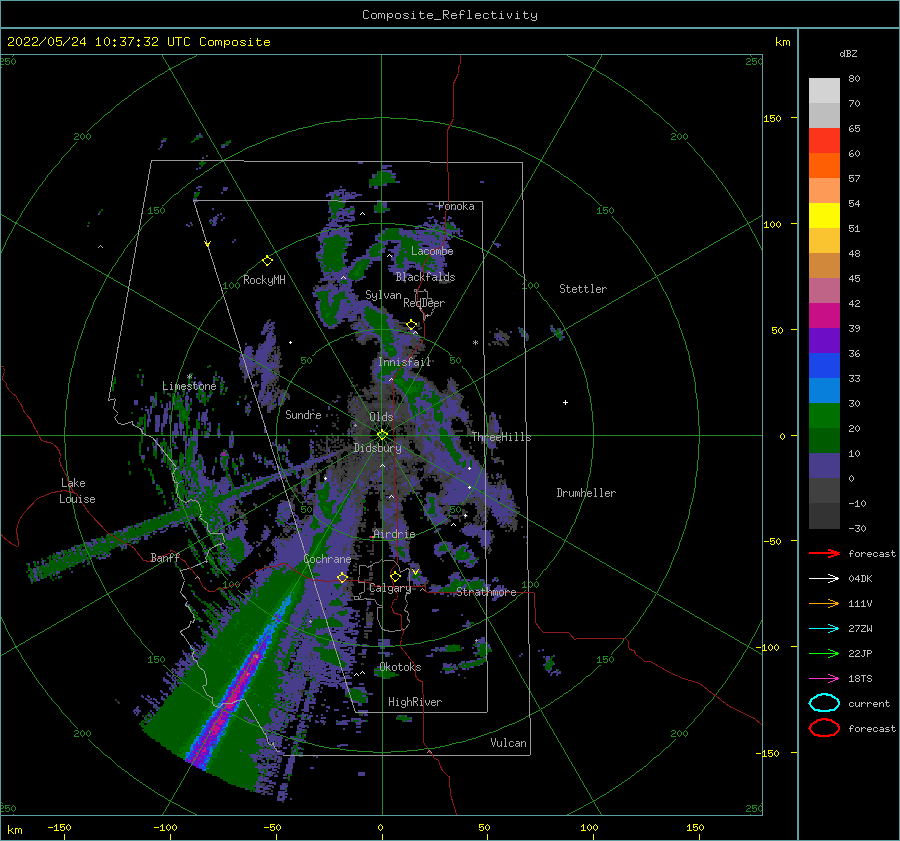Click the yellow diamond marker above Calgary
This screenshot has height=841, width=900.
395,576
